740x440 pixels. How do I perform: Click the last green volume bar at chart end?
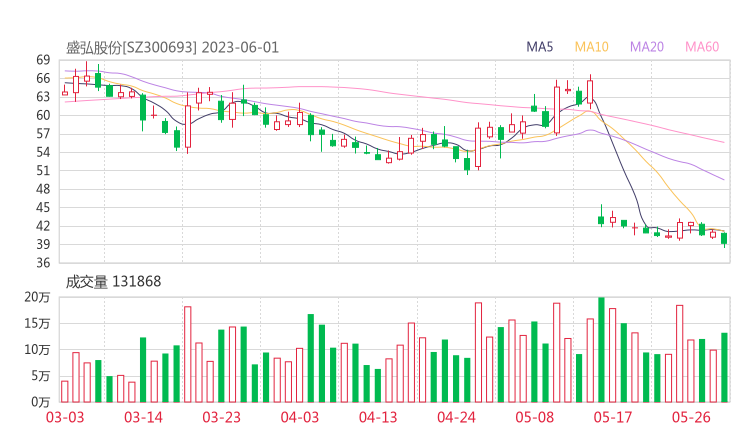(724, 368)
